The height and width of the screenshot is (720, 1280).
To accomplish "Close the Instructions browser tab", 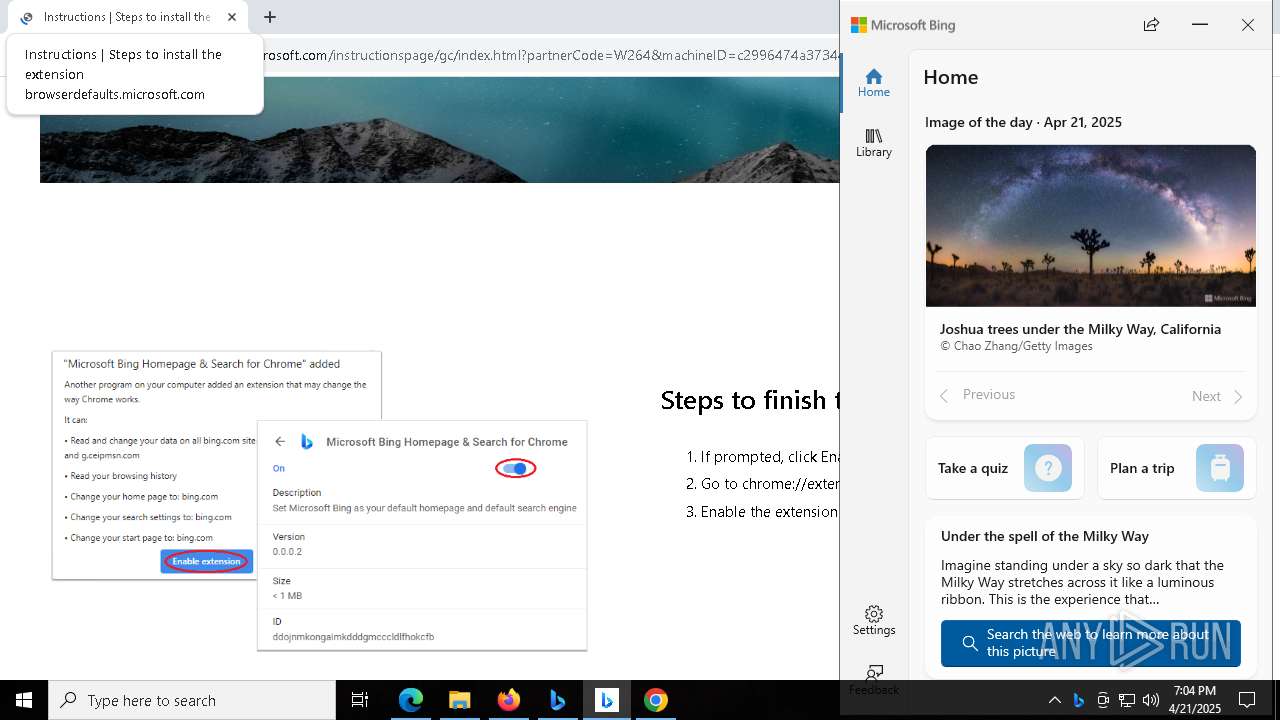I will 232,17.
